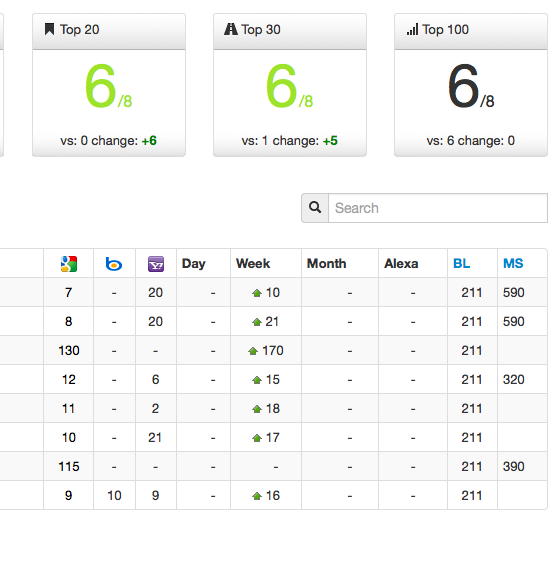This screenshot has width=548, height=564.
Task: Click the MS value 320 cell
Action: click(513, 379)
